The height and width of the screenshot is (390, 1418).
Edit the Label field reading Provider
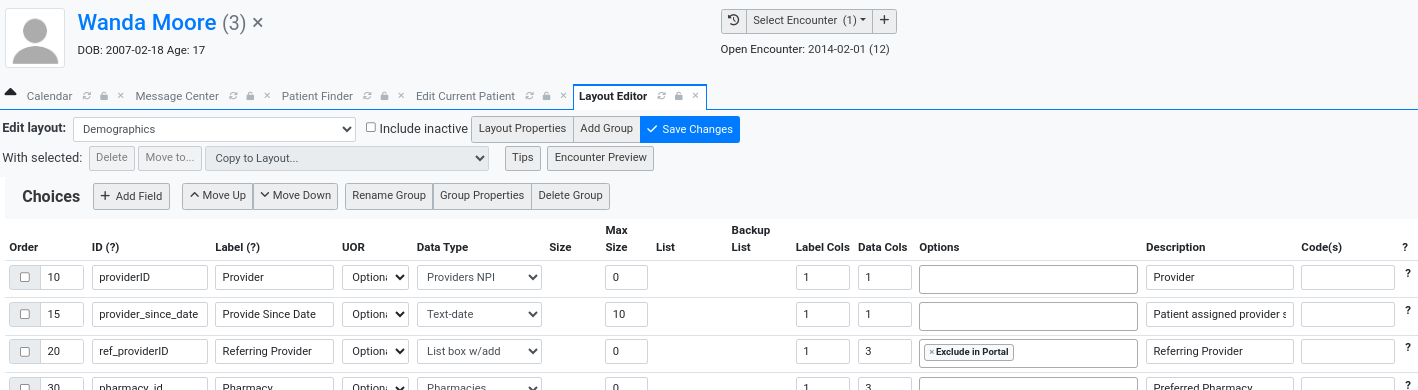[274, 277]
